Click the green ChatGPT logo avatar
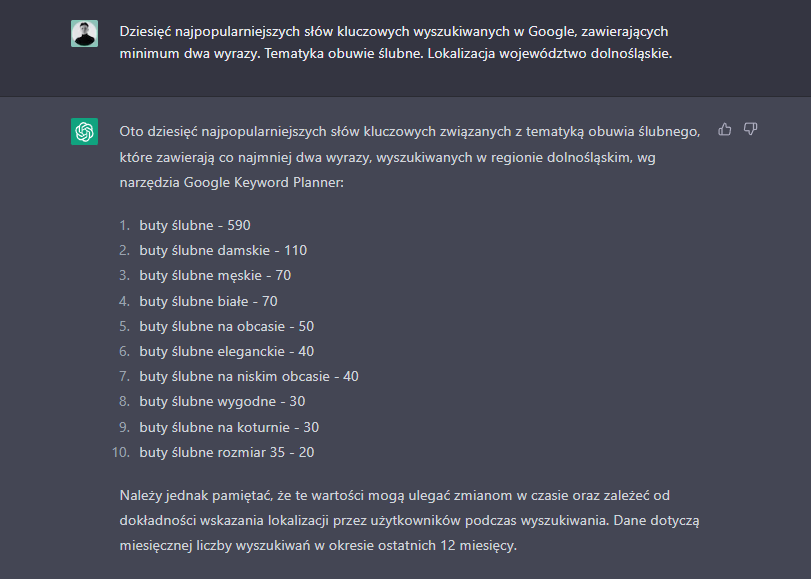 (84, 131)
